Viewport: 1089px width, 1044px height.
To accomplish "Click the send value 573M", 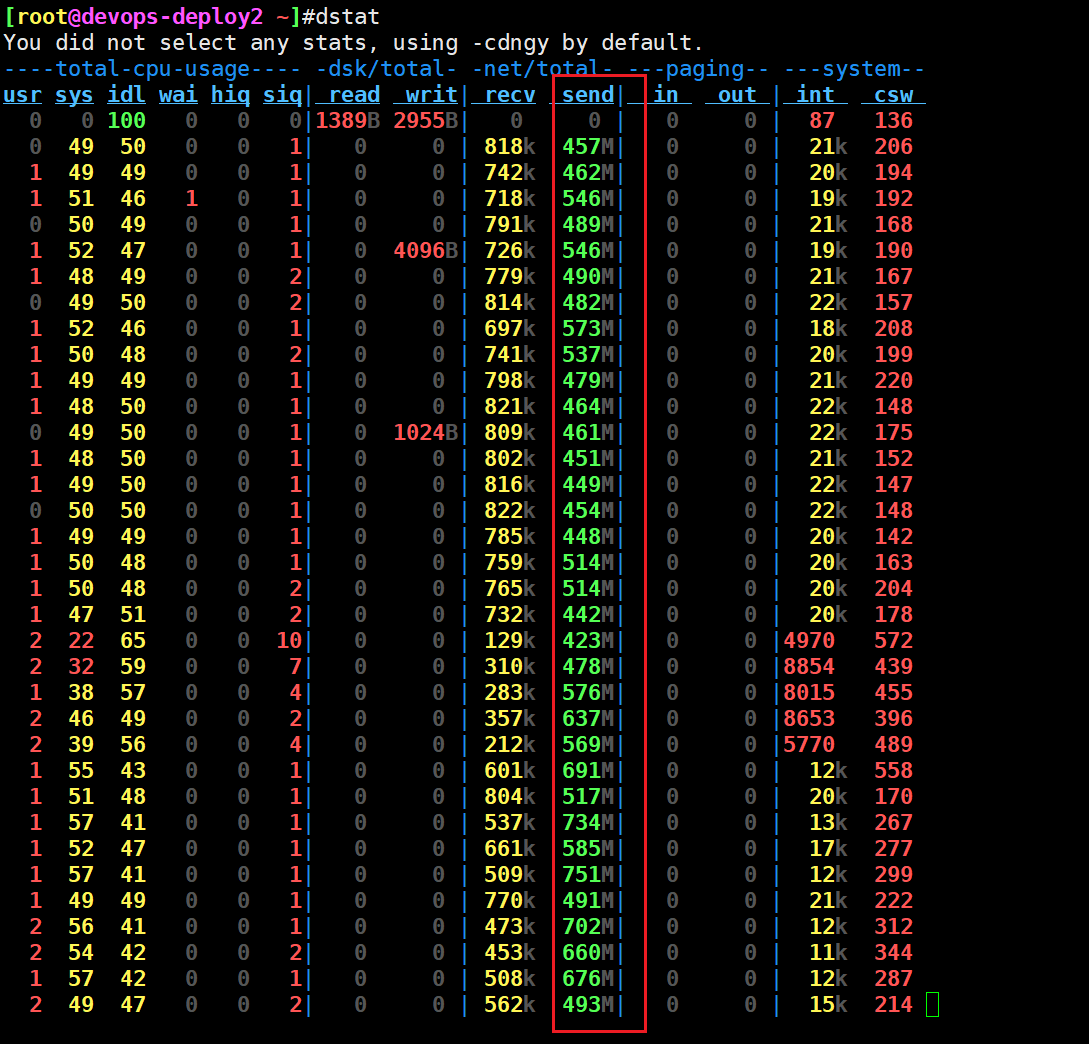I will [x=588, y=329].
